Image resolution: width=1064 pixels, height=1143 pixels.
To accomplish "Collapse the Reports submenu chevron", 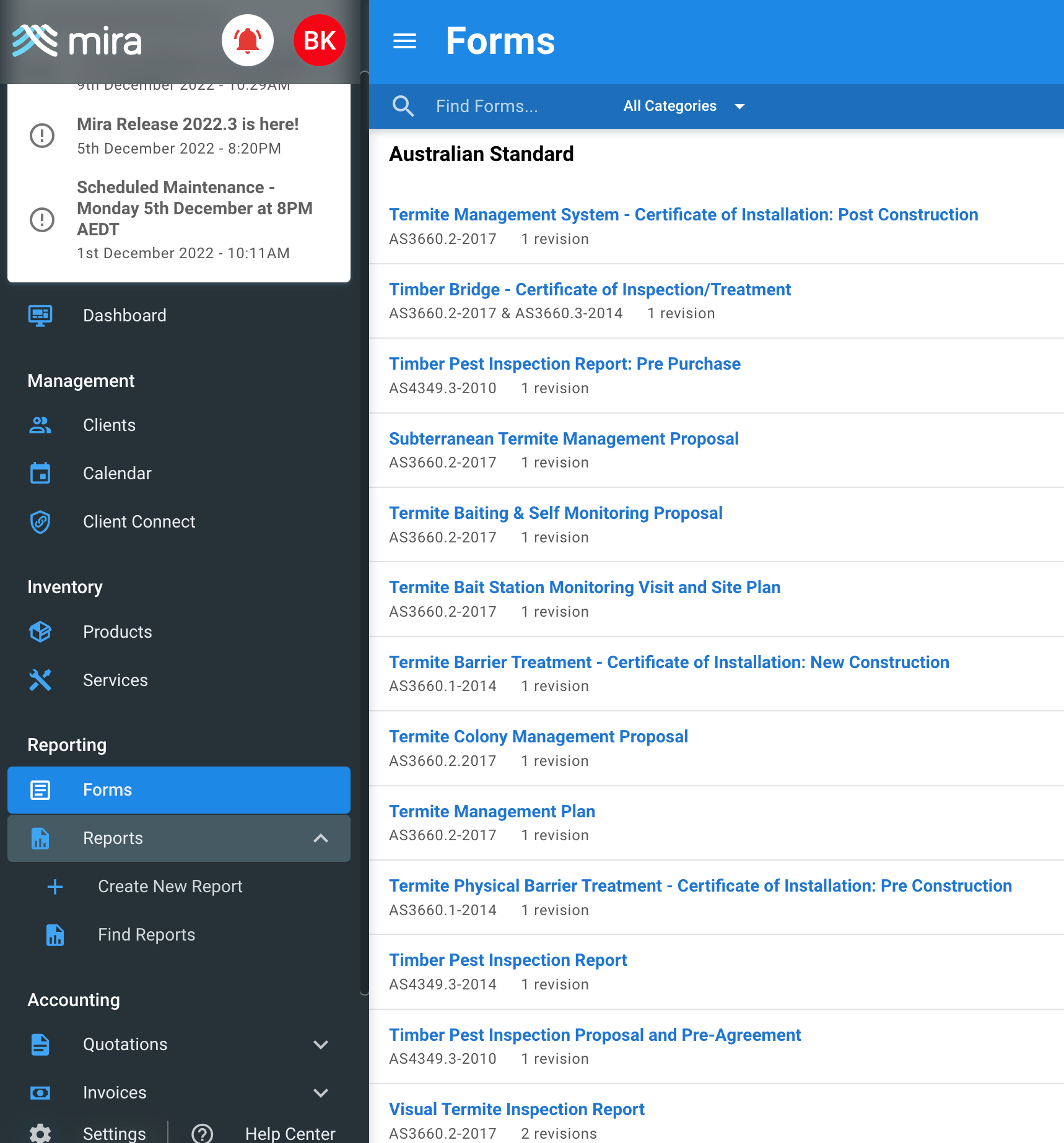I will click(x=321, y=838).
